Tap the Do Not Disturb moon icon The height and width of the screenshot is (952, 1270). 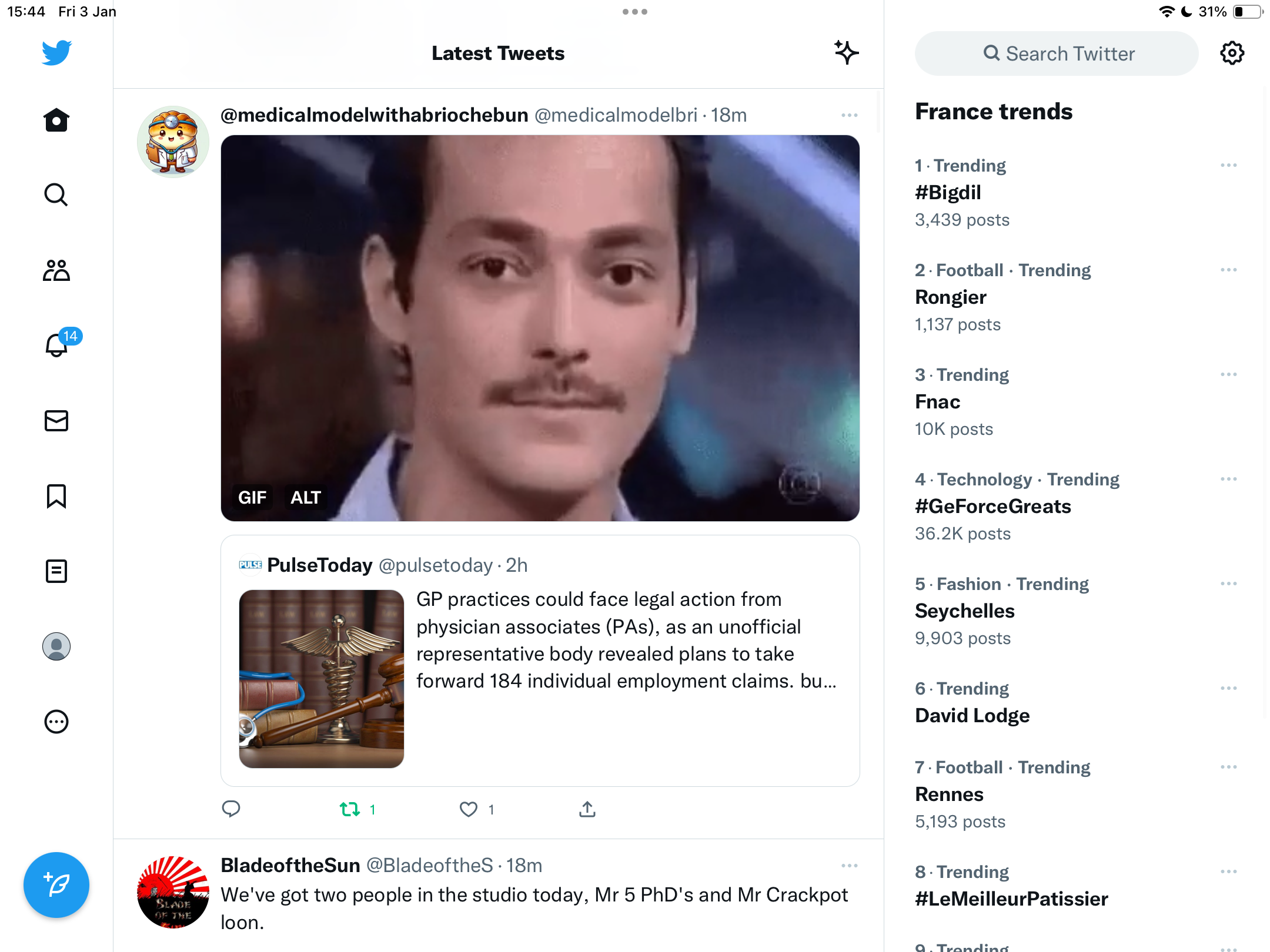point(1187,12)
